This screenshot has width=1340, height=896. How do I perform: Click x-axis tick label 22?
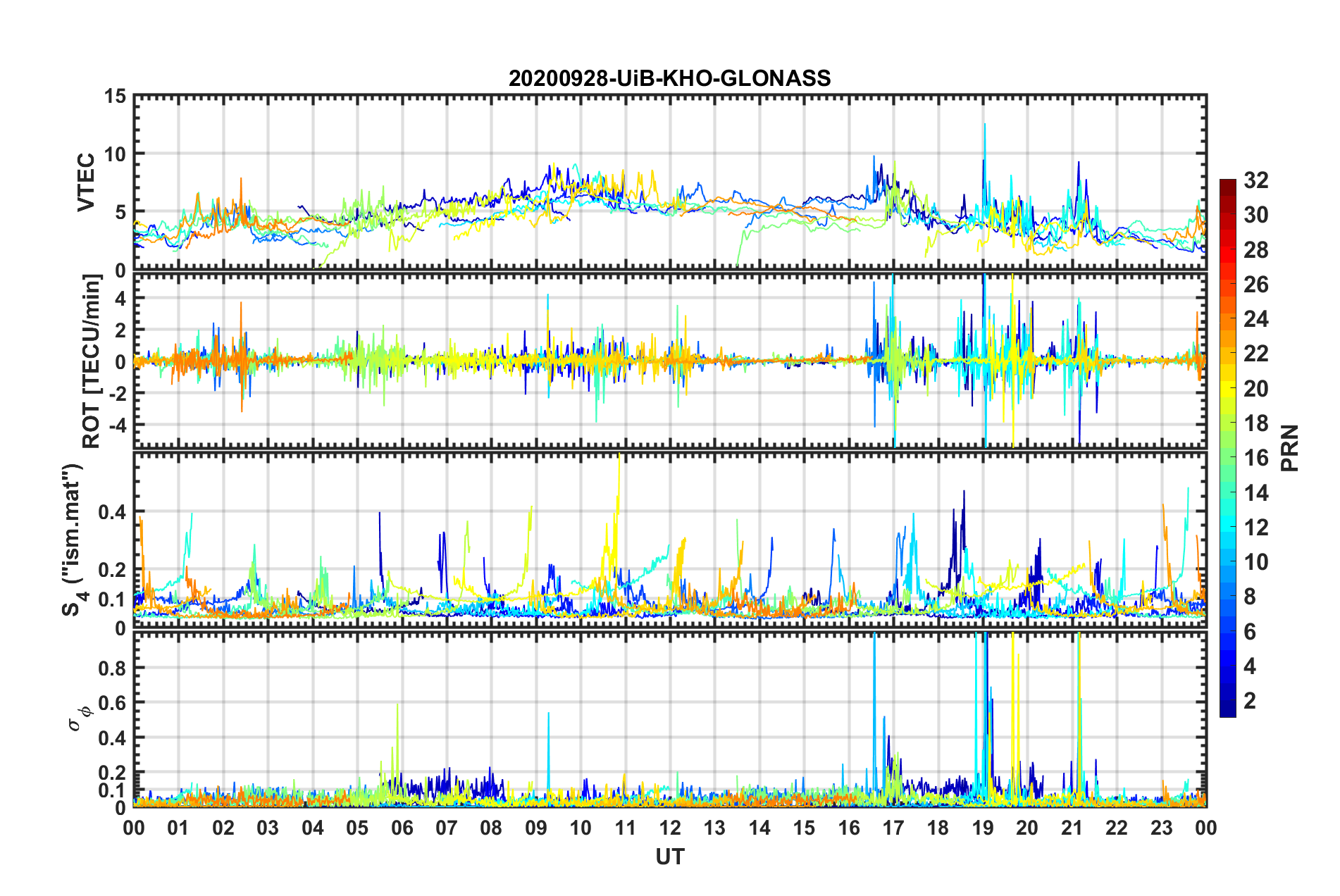point(1117,828)
